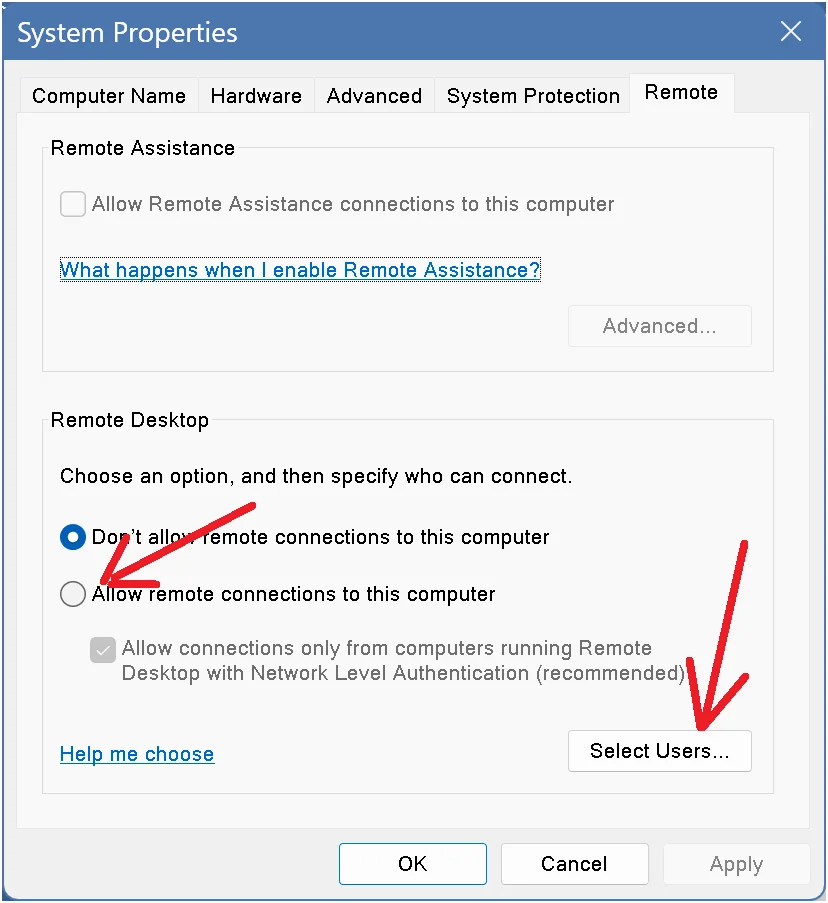This screenshot has width=828, height=903.
Task: Open What happens when I enable Remote Assistance link
Action: click(x=300, y=270)
